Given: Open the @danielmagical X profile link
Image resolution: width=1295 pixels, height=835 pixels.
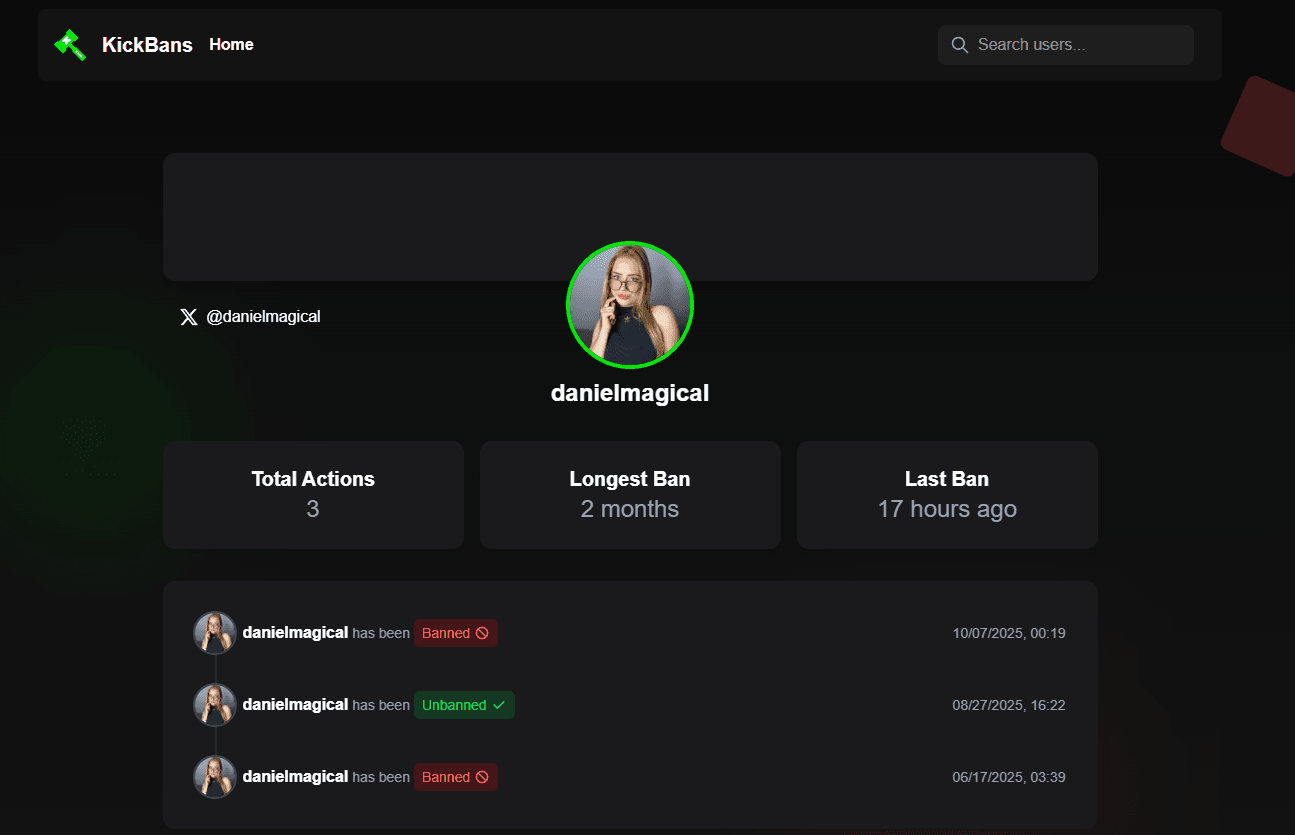Looking at the screenshot, I should point(263,316).
